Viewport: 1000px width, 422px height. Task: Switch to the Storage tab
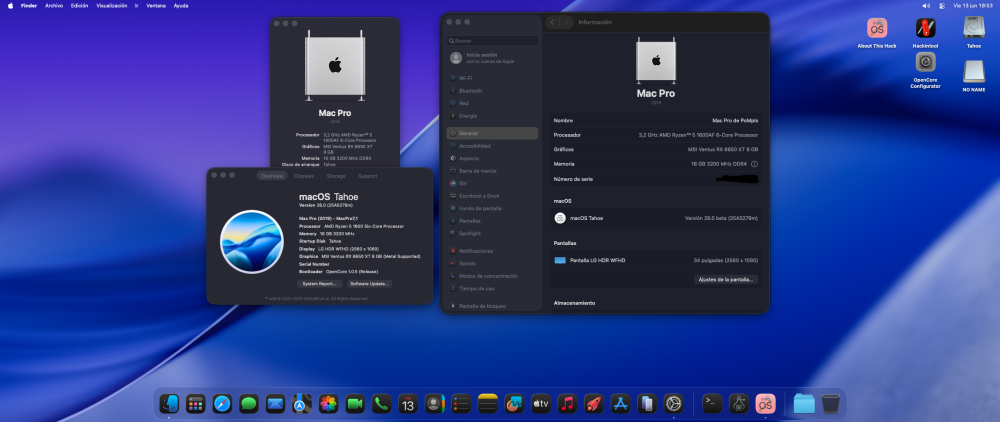(x=336, y=176)
